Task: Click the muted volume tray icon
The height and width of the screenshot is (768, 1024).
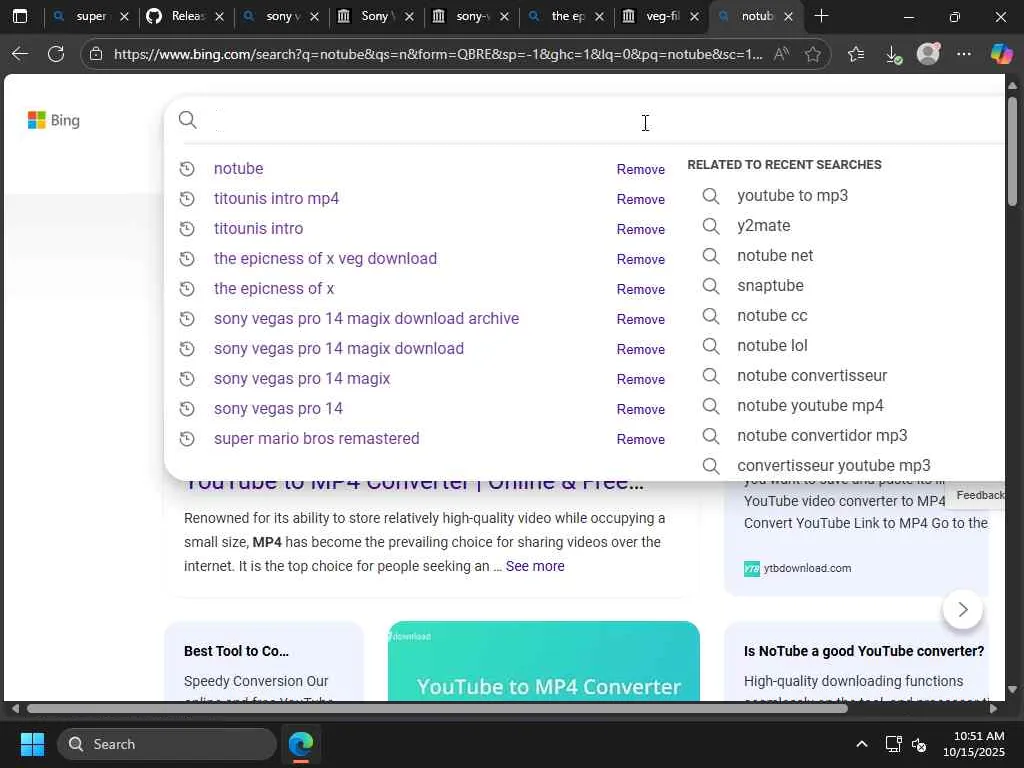Action: click(919, 744)
